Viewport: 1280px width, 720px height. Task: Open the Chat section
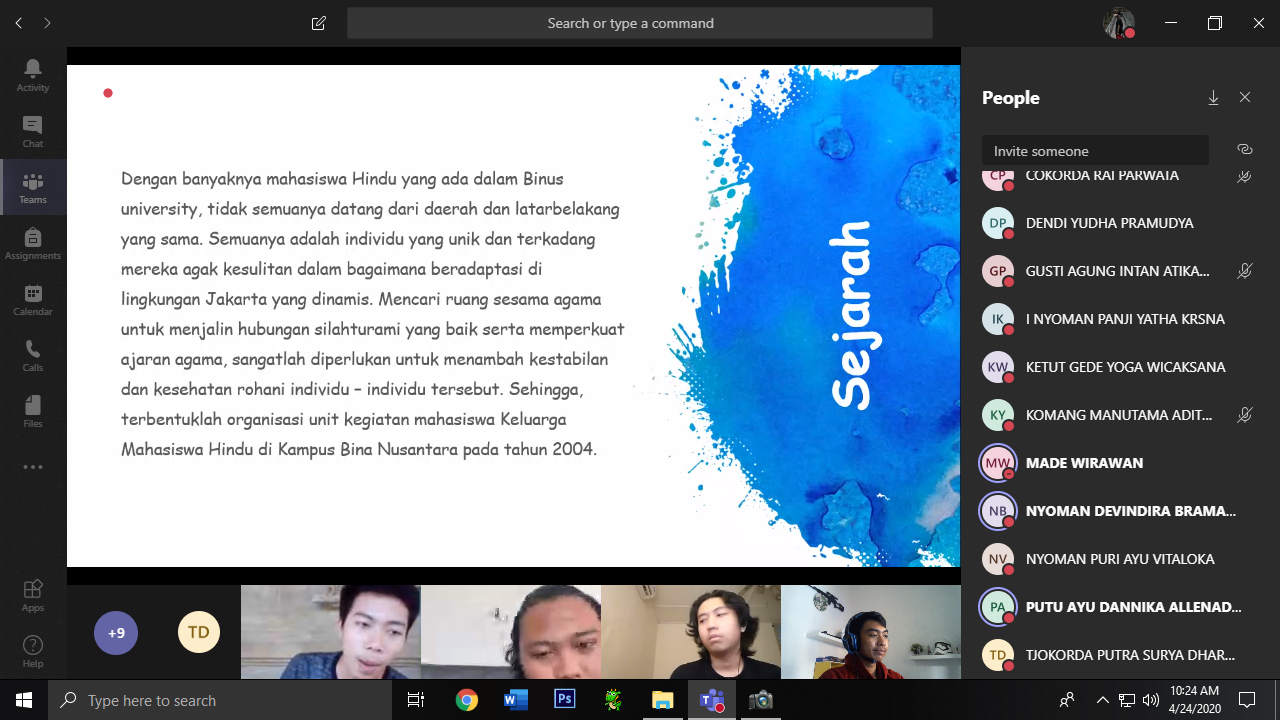(33, 131)
